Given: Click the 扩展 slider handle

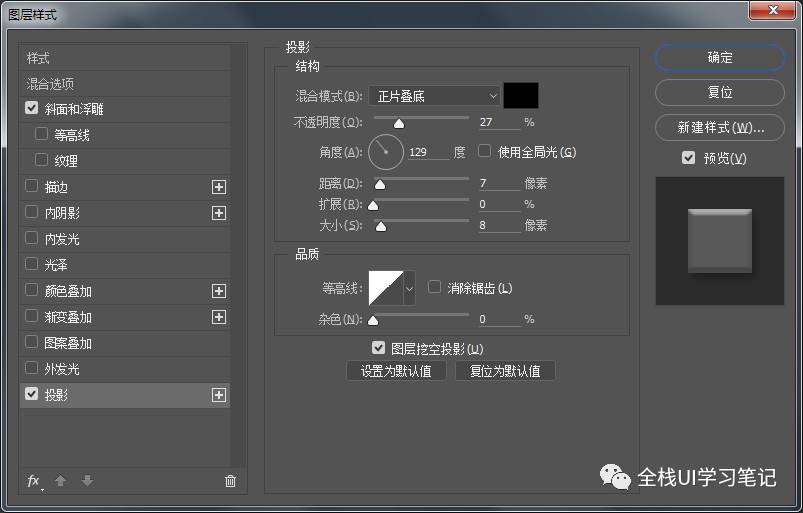Looking at the screenshot, I should [373, 206].
